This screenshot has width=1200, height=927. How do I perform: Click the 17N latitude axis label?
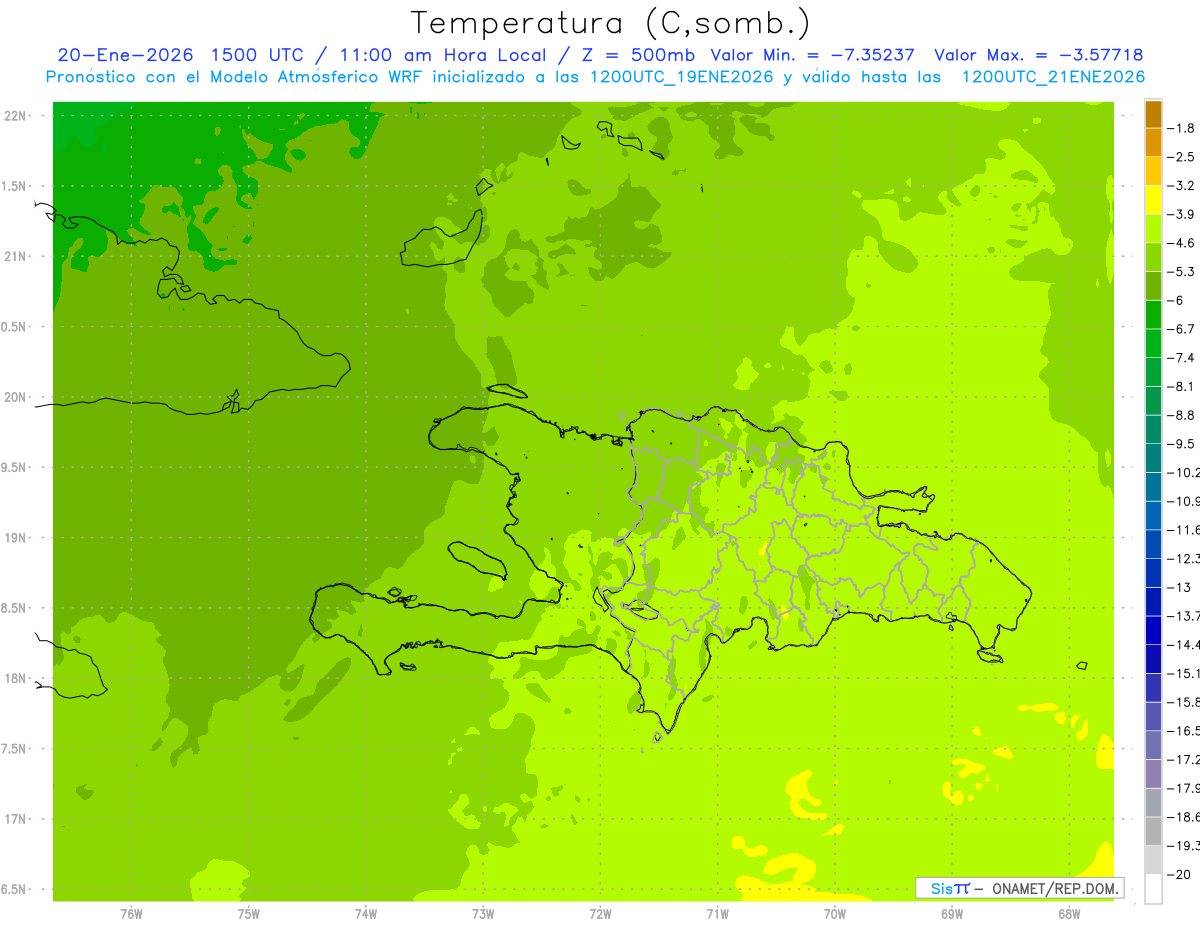pyautogui.click(x=17, y=820)
